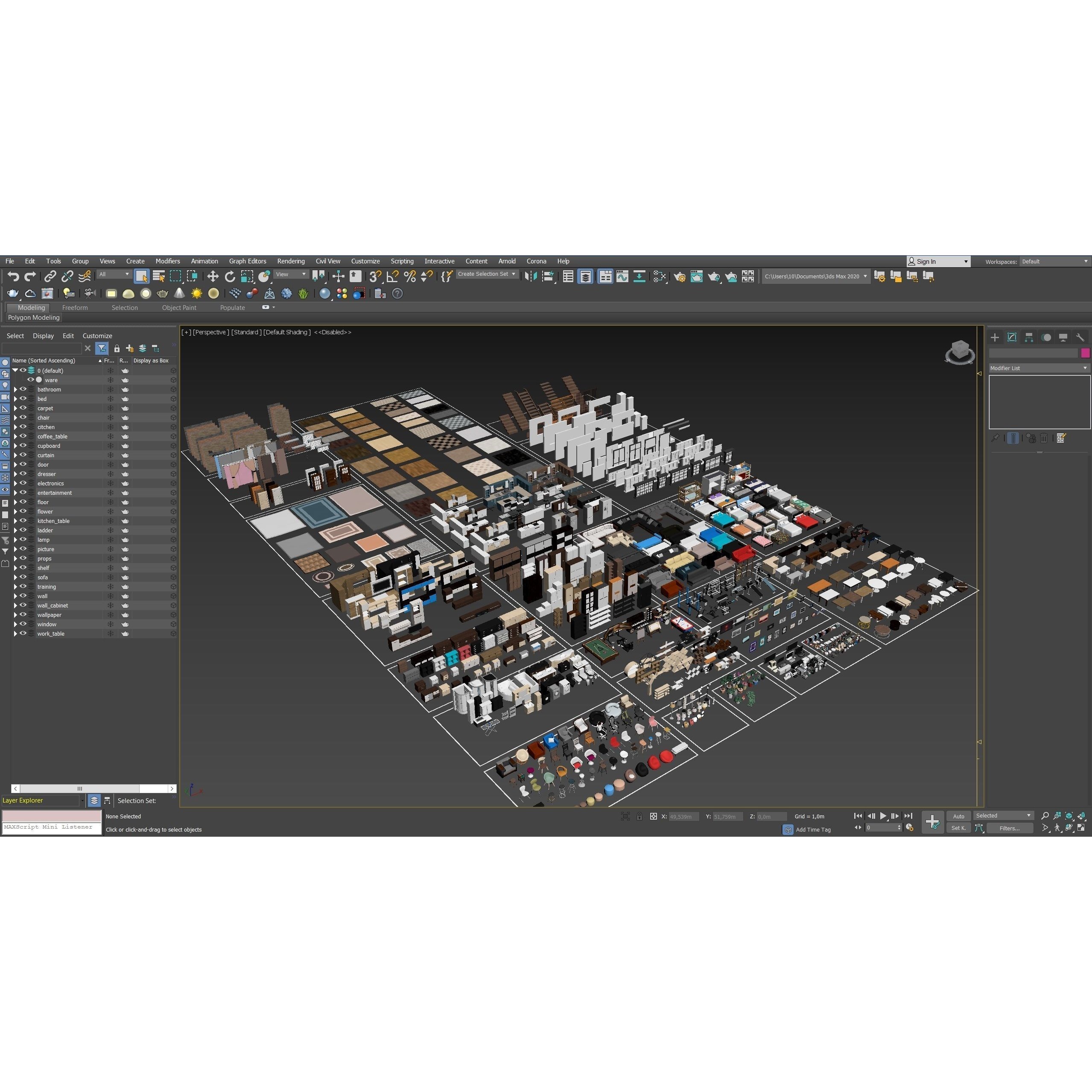Screen dimensions: 1092x1092
Task: Switch to the Freeform ribbon tab
Action: [75, 307]
